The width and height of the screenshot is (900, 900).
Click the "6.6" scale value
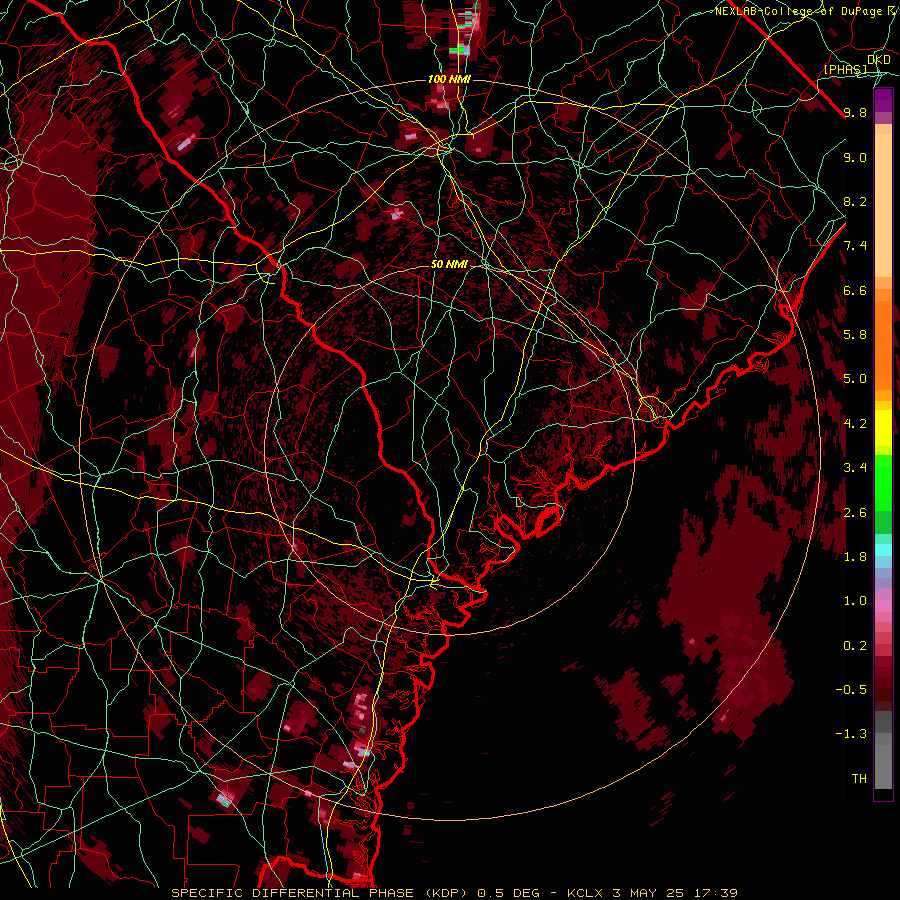coord(855,290)
